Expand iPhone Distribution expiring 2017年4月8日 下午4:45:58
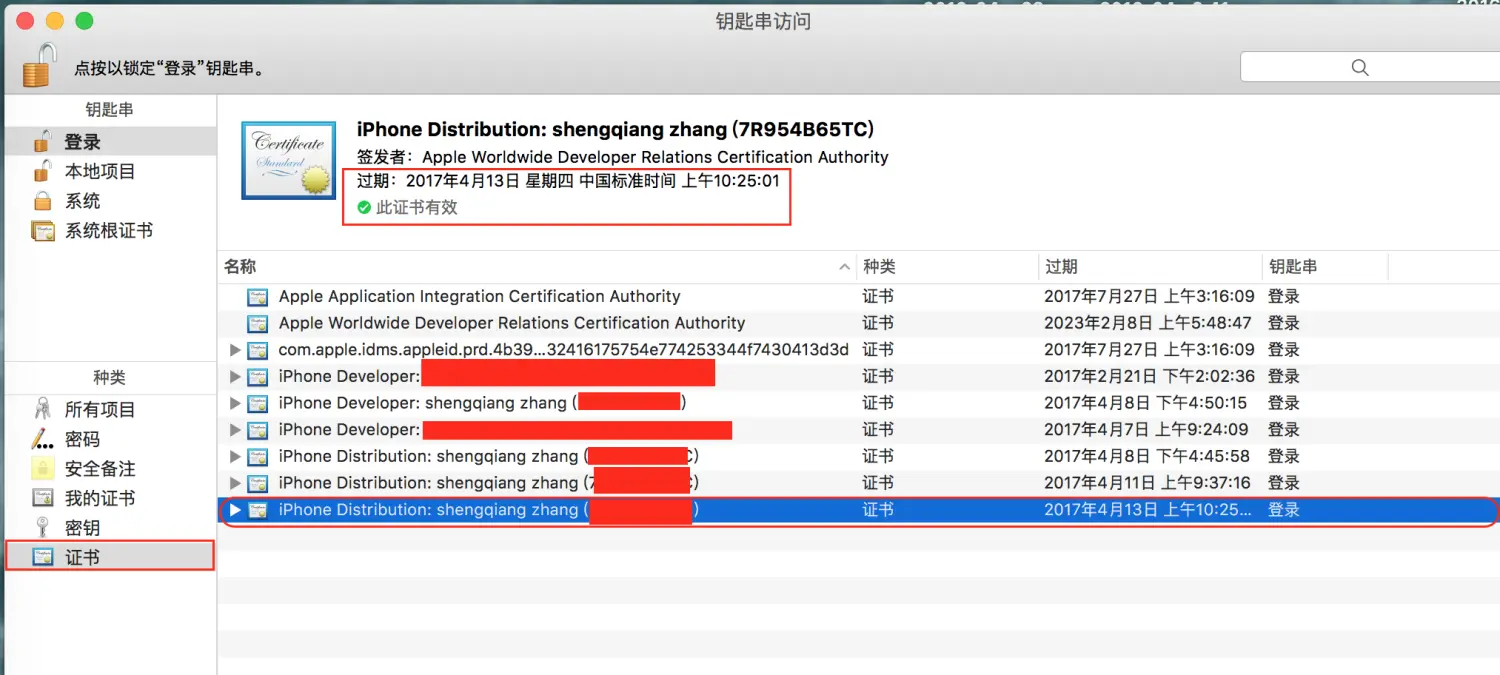Screen dimensions: 1500x675 (x=235, y=456)
